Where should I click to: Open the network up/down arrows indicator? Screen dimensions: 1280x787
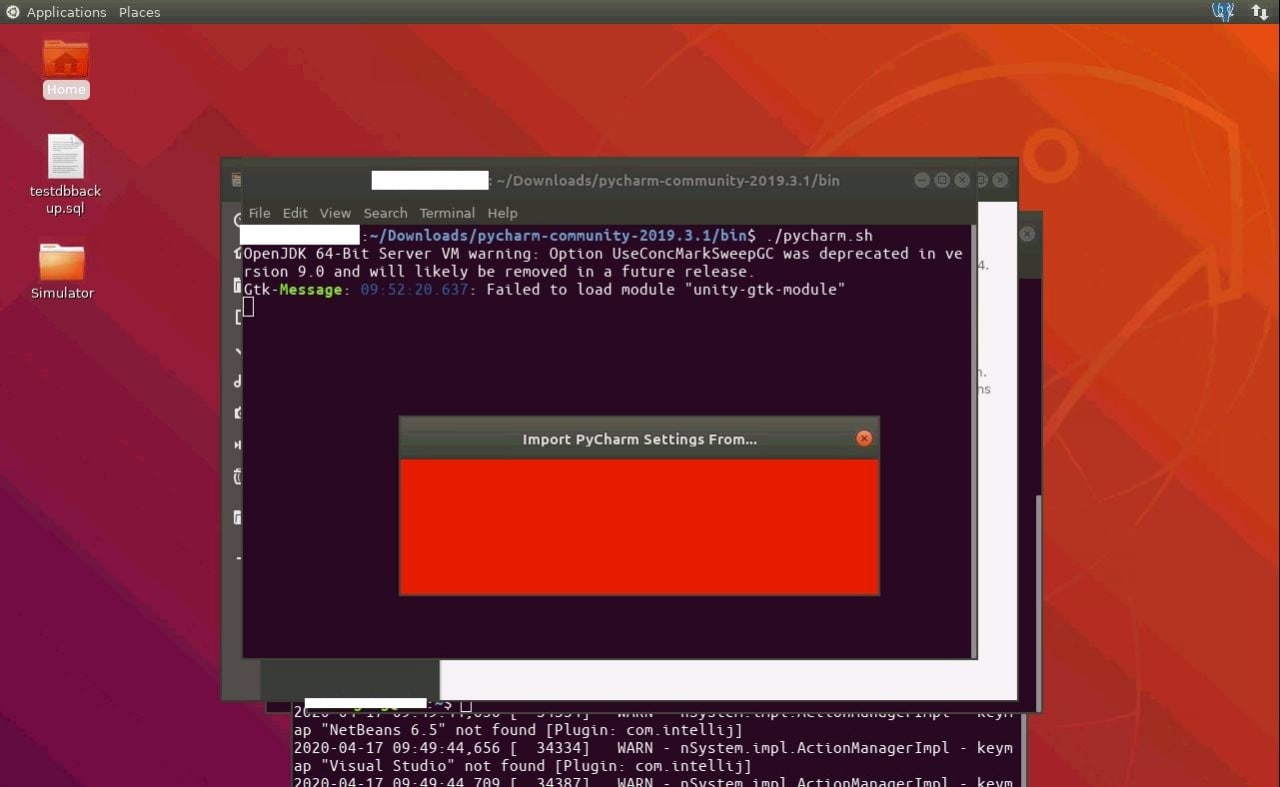tap(1259, 12)
